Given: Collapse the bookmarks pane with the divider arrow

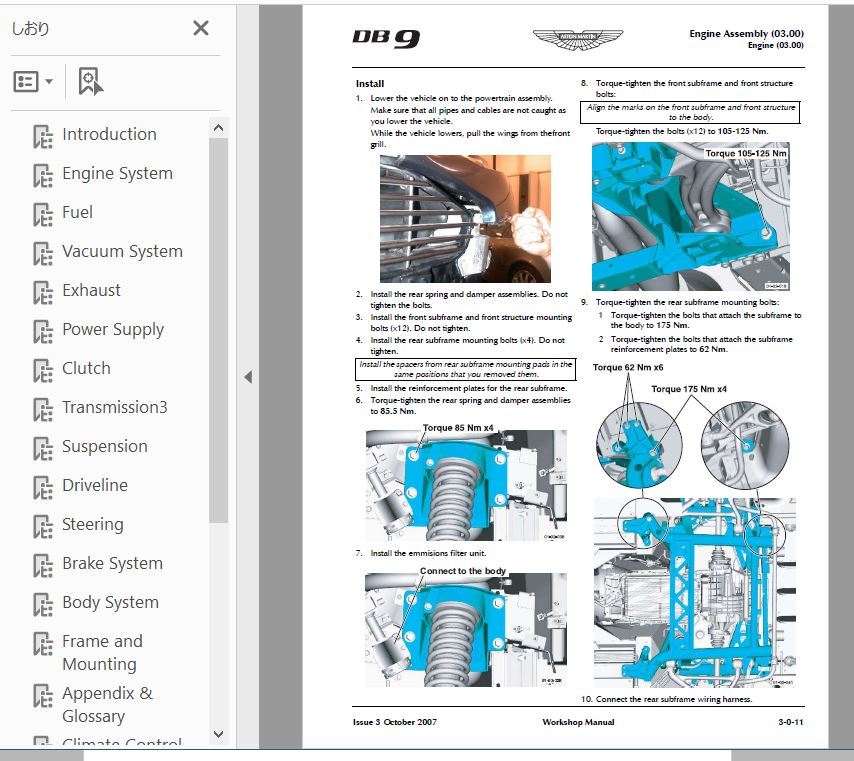Looking at the screenshot, I should (248, 377).
